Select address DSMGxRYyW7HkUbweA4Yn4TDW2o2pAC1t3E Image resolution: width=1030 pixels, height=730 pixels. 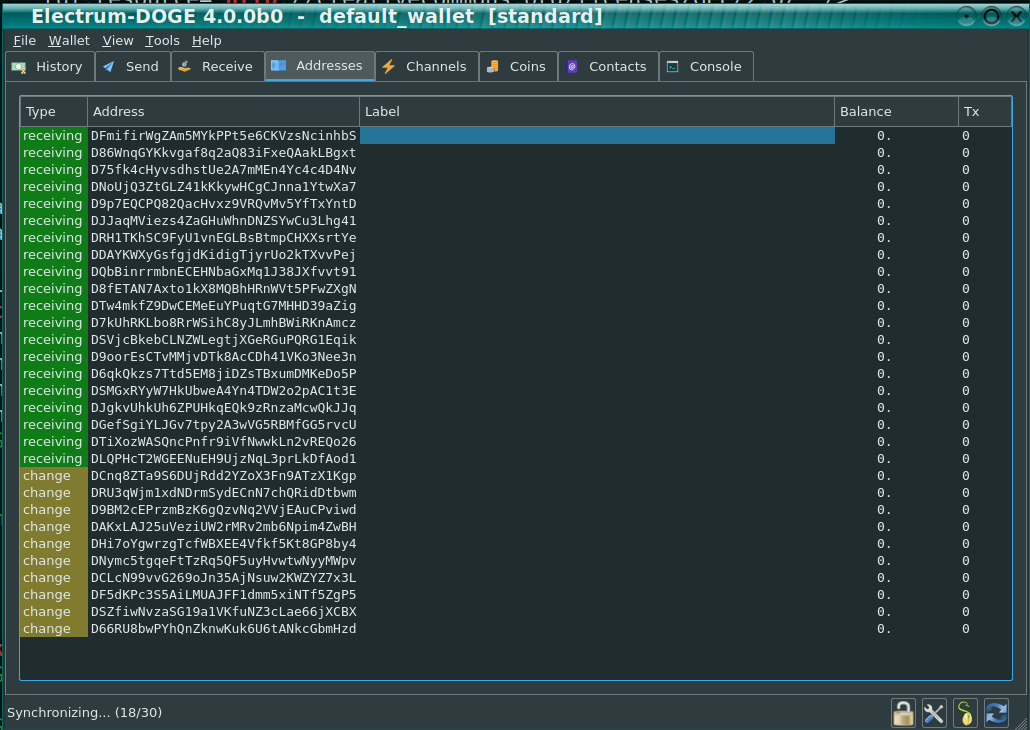click(x=223, y=391)
